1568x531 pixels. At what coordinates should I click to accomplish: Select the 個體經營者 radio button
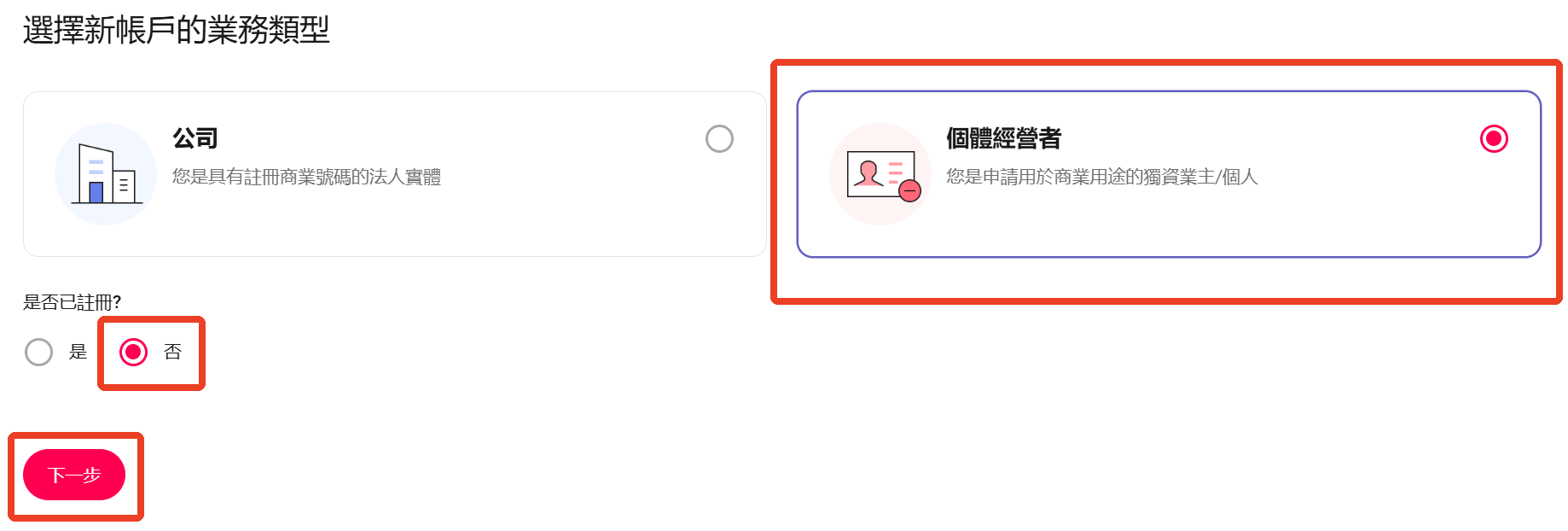[x=1494, y=138]
